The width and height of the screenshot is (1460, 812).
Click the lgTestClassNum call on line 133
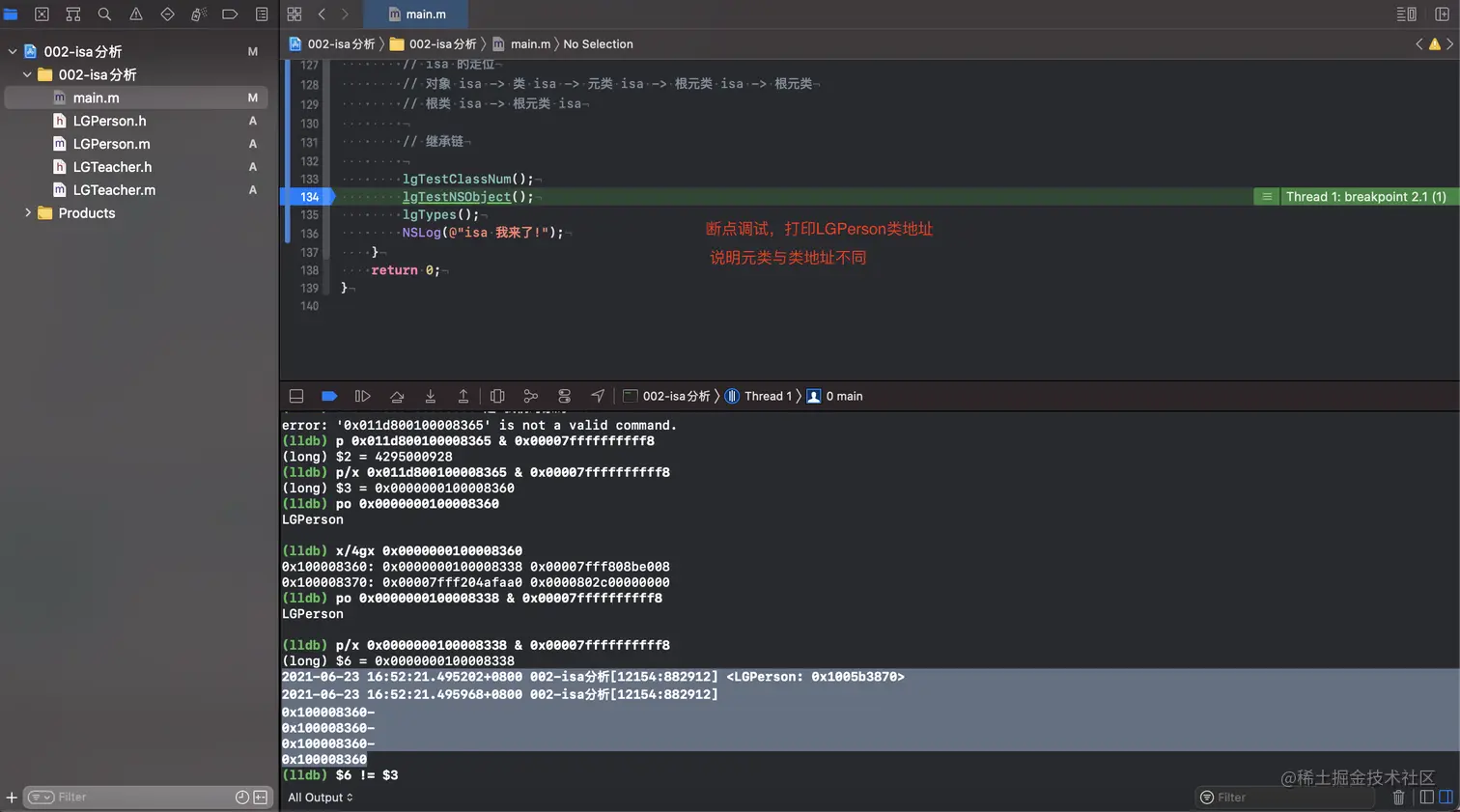[x=468, y=179]
